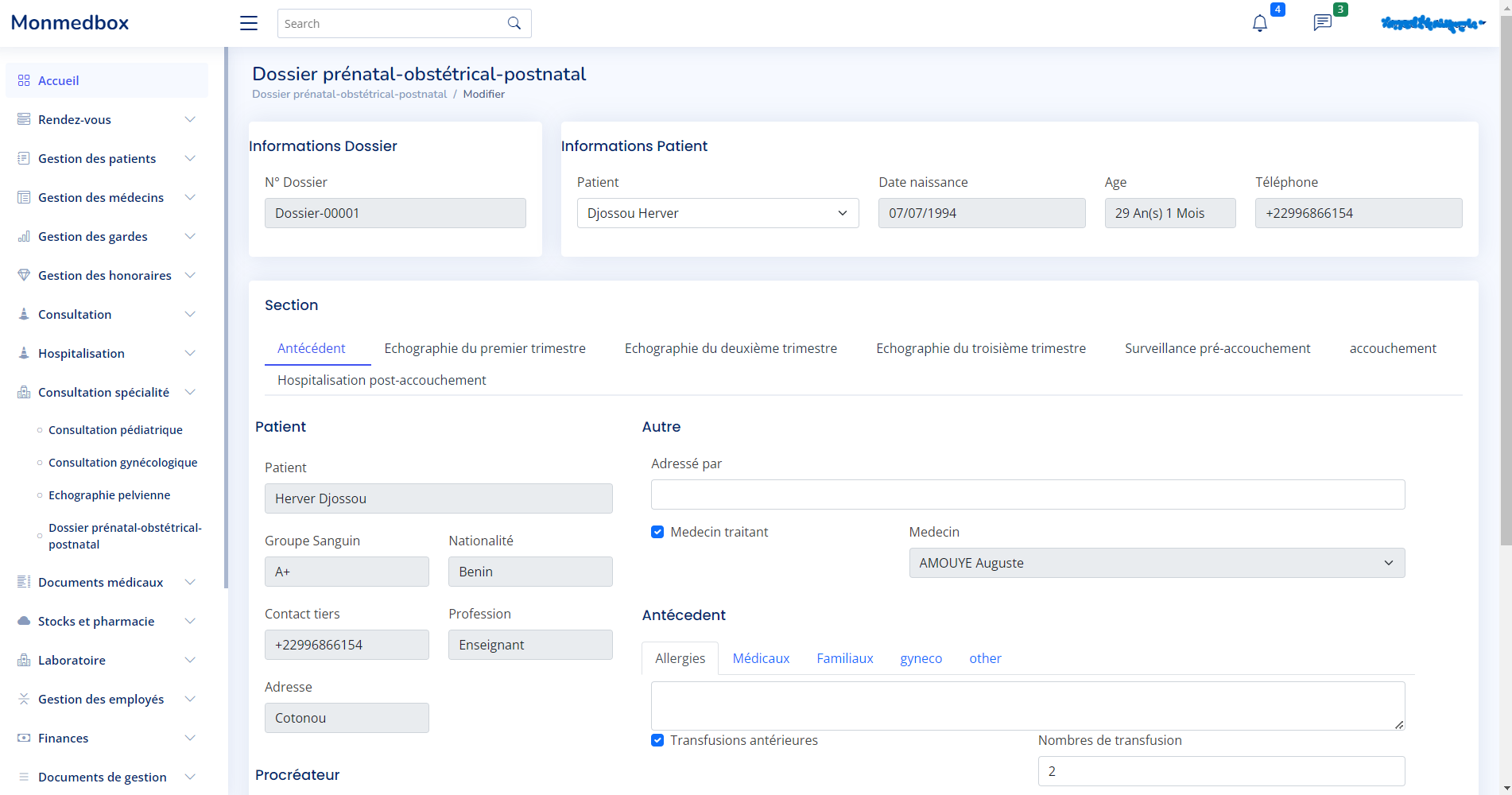Click the Rendez-vous sidebar icon
This screenshot has width=1512, height=795.
point(24,119)
